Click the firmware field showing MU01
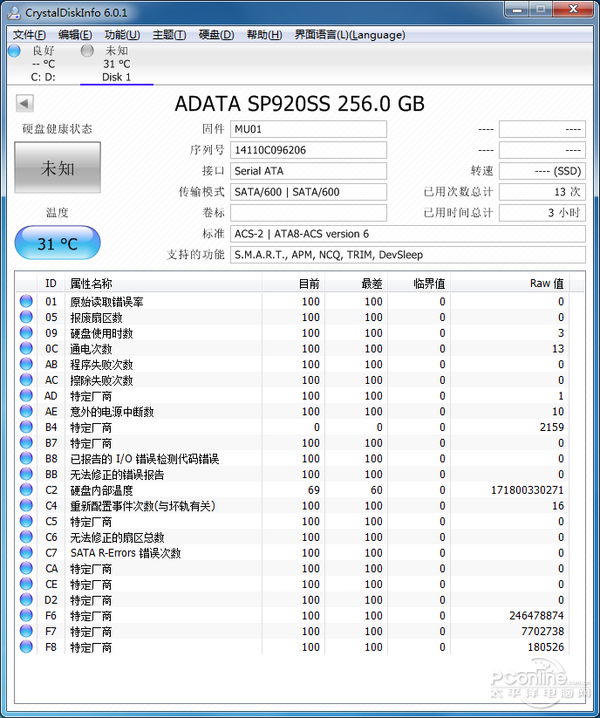 point(308,129)
